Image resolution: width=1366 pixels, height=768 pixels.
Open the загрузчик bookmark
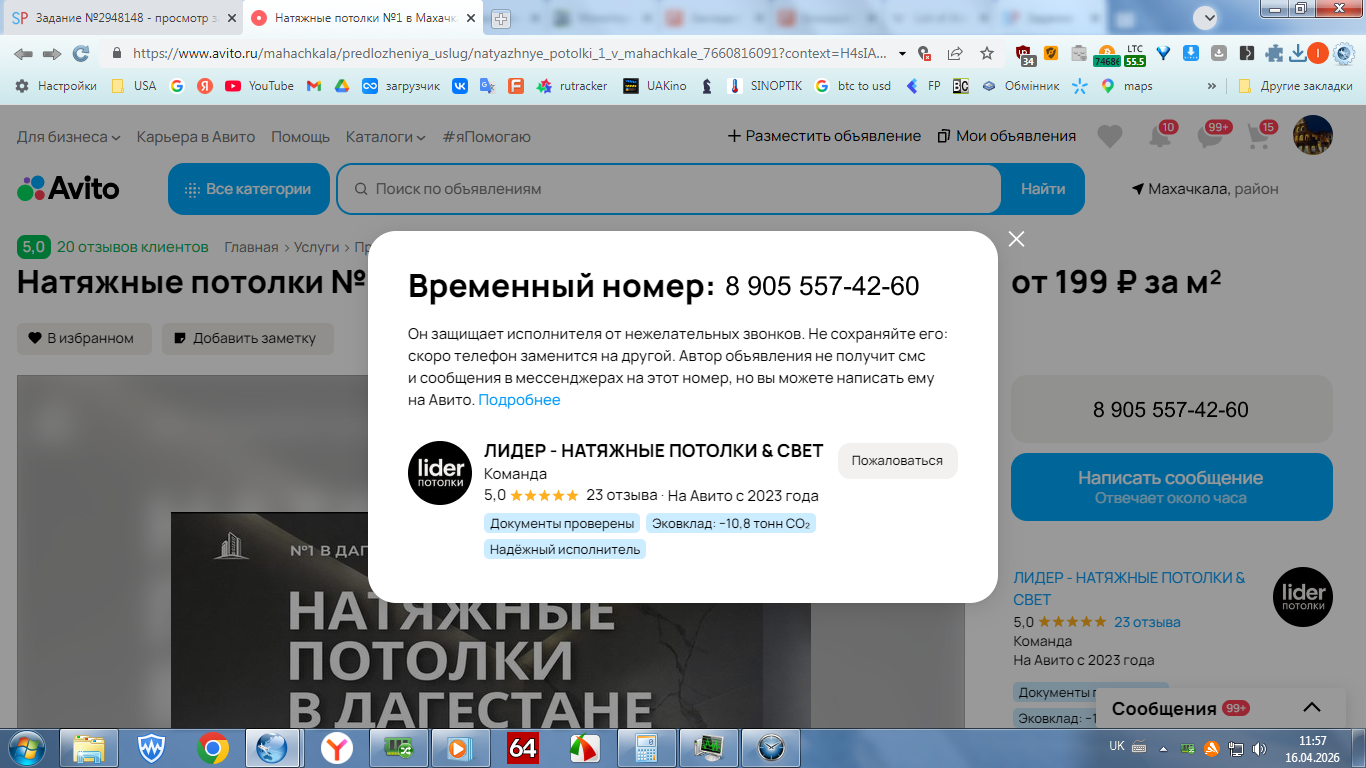[401, 86]
